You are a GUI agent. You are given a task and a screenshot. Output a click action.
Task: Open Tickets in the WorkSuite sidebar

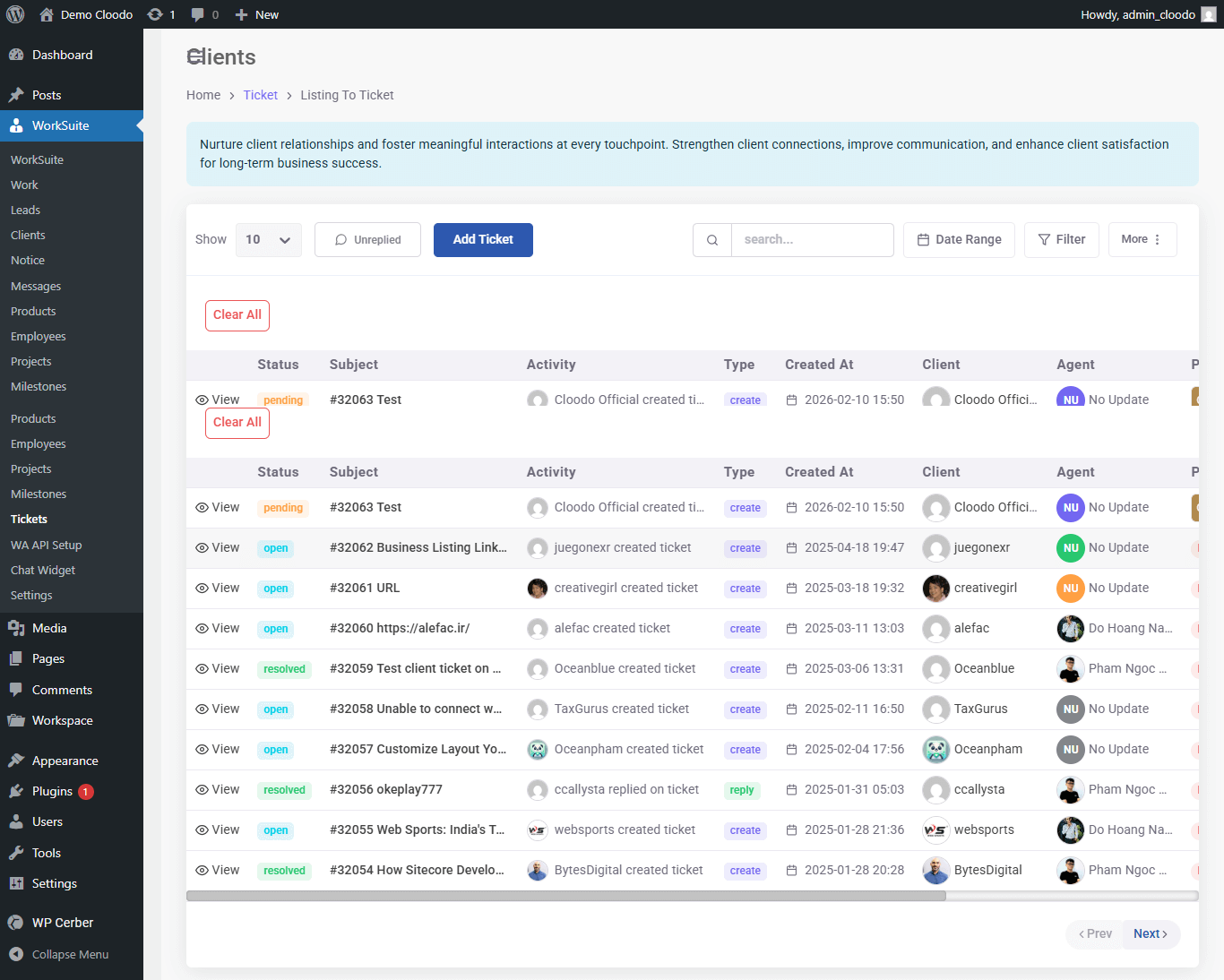[29, 519]
